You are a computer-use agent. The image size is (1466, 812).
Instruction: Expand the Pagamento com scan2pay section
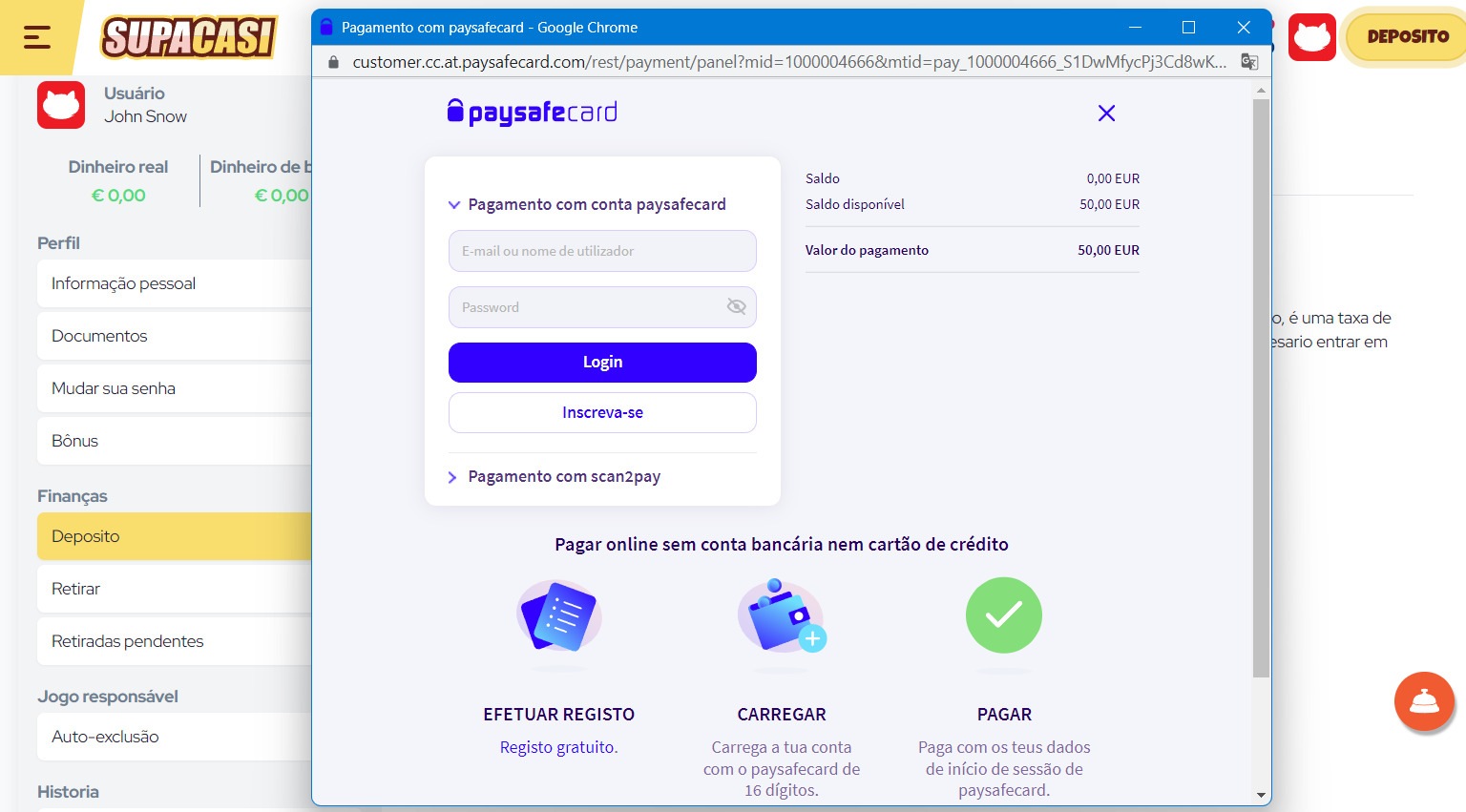pyautogui.click(x=452, y=477)
